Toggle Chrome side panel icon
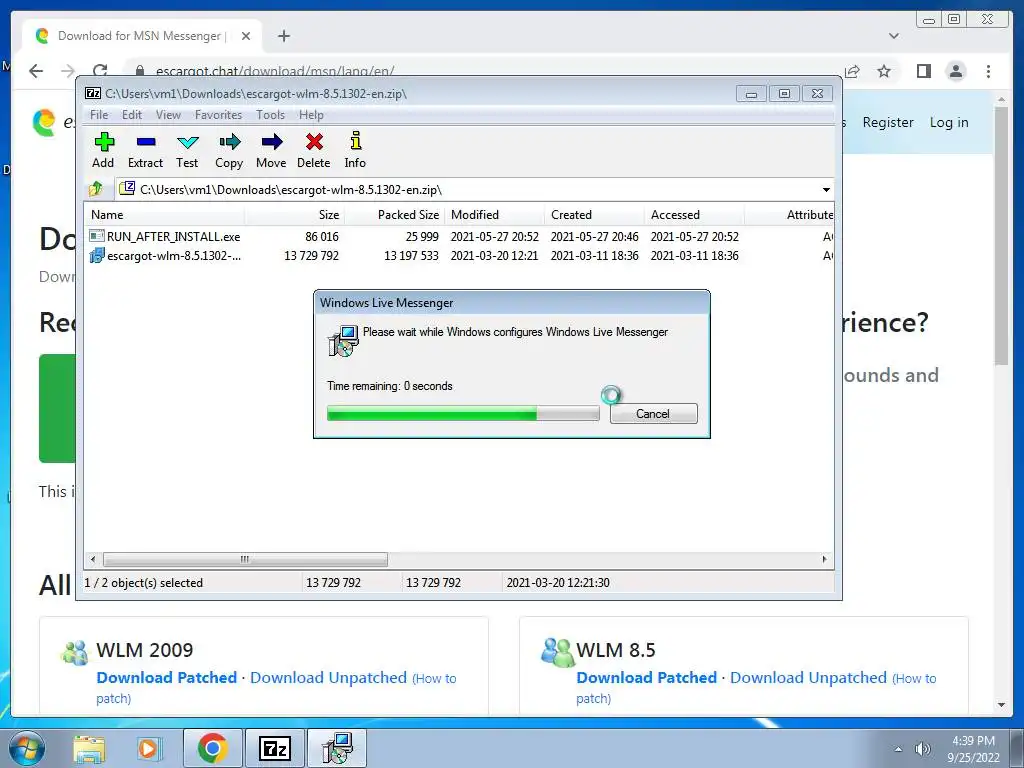1024x768 pixels. 923,71
